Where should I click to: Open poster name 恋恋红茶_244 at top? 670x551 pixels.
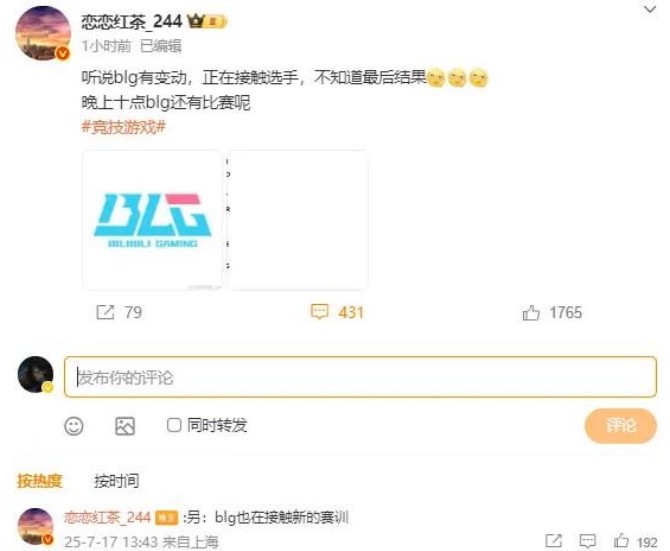132,21
